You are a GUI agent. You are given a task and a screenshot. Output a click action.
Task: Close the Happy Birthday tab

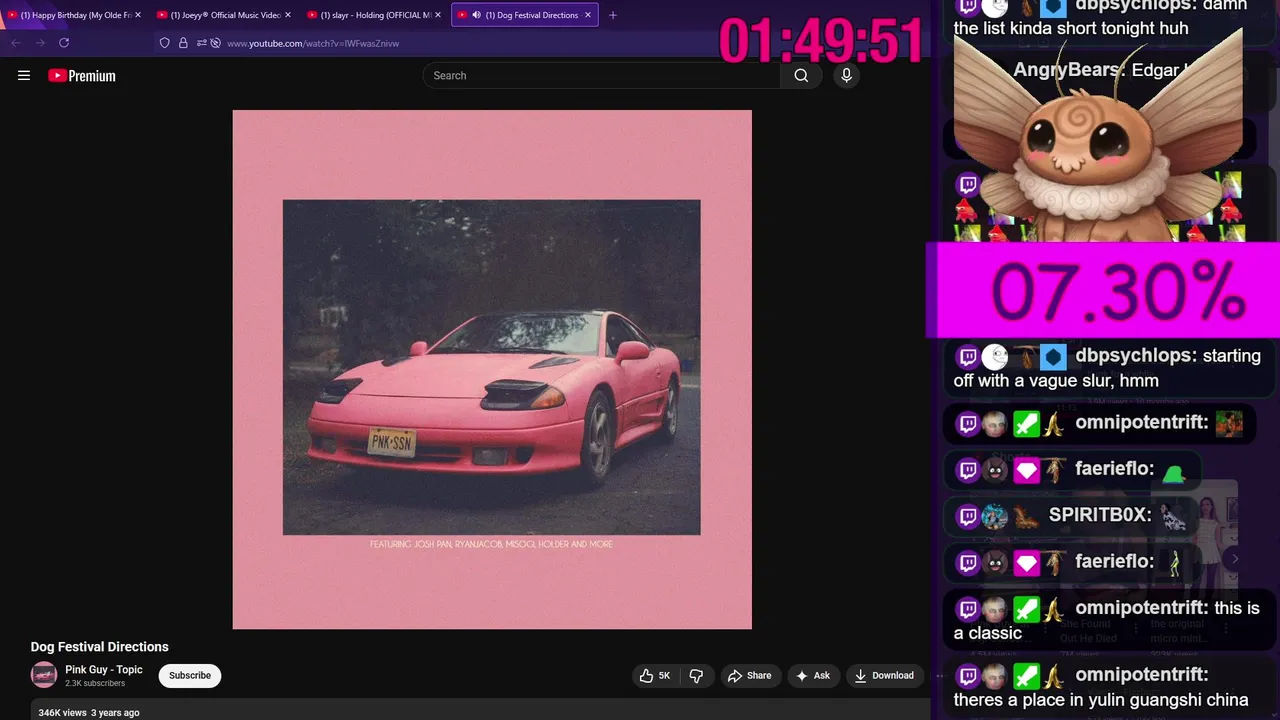pos(137,15)
